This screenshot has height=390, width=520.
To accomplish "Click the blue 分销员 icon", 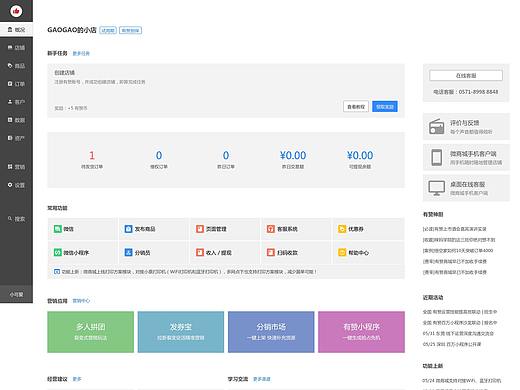I will [x=129, y=252].
